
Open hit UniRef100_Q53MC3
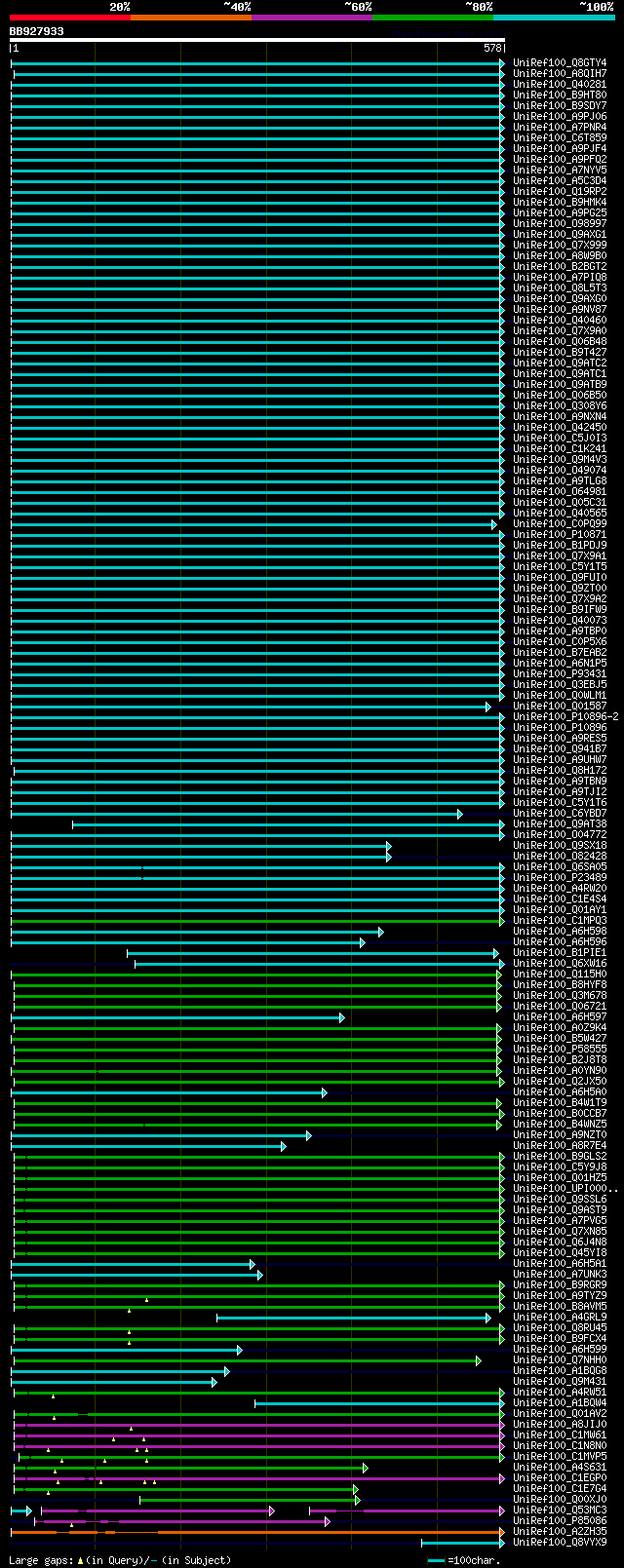coord(560,1511)
